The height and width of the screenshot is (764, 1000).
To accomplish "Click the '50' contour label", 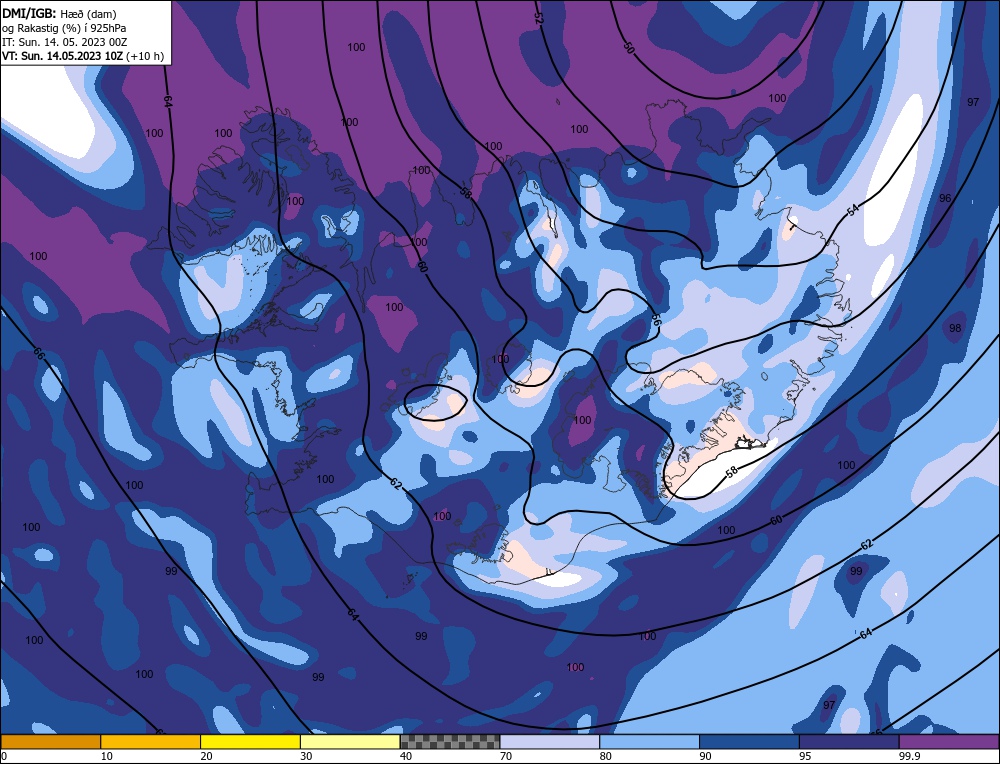I will [629, 48].
